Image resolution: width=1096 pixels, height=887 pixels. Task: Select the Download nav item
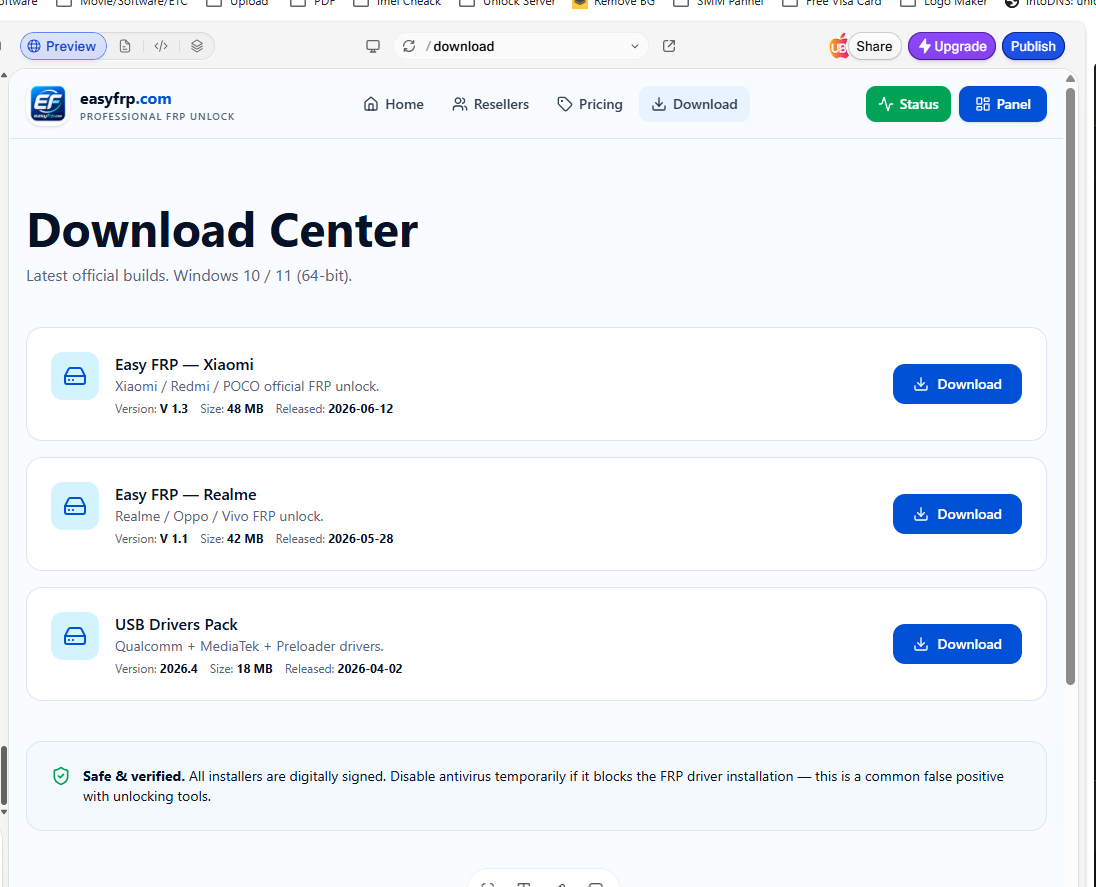tap(694, 104)
